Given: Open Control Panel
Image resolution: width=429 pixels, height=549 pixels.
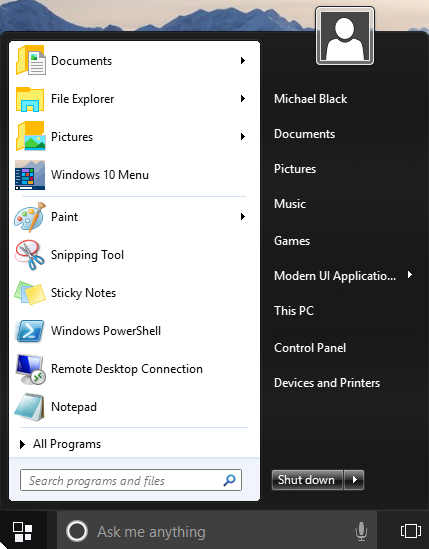Looking at the screenshot, I should [x=310, y=348].
